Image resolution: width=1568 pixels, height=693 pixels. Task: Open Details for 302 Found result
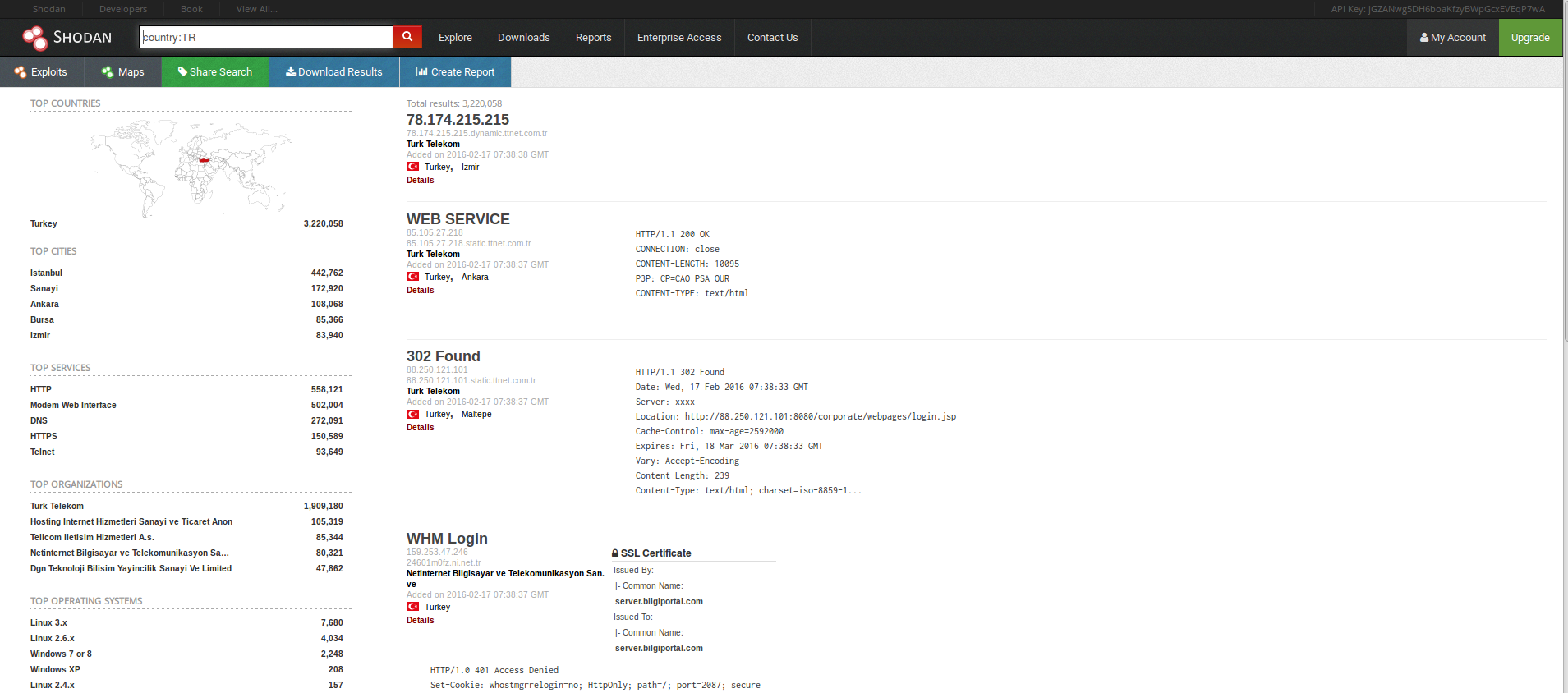421,428
